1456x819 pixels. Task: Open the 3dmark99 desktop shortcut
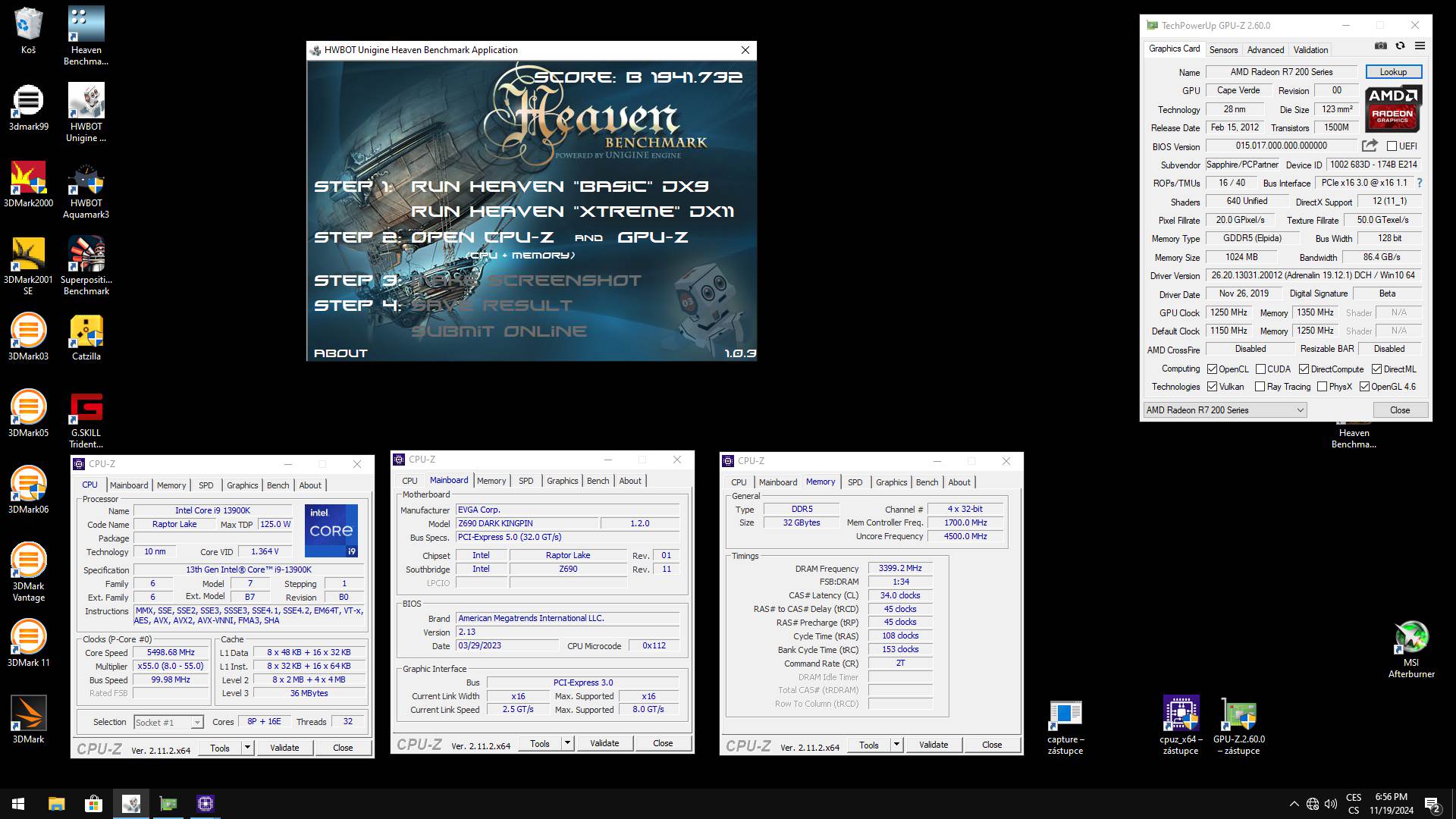pyautogui.click(x=28, y=108)
